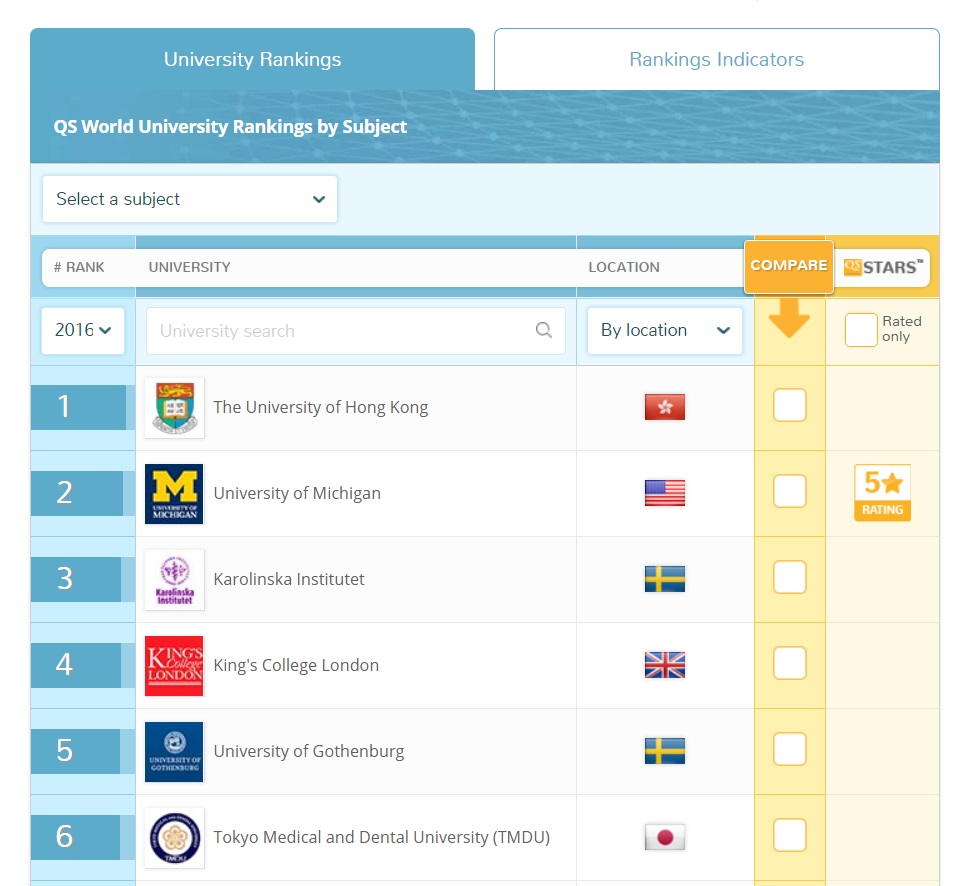970x886 pixels.
Task: Click the United Kingdom flag icon
Action: tap(665, 665)
